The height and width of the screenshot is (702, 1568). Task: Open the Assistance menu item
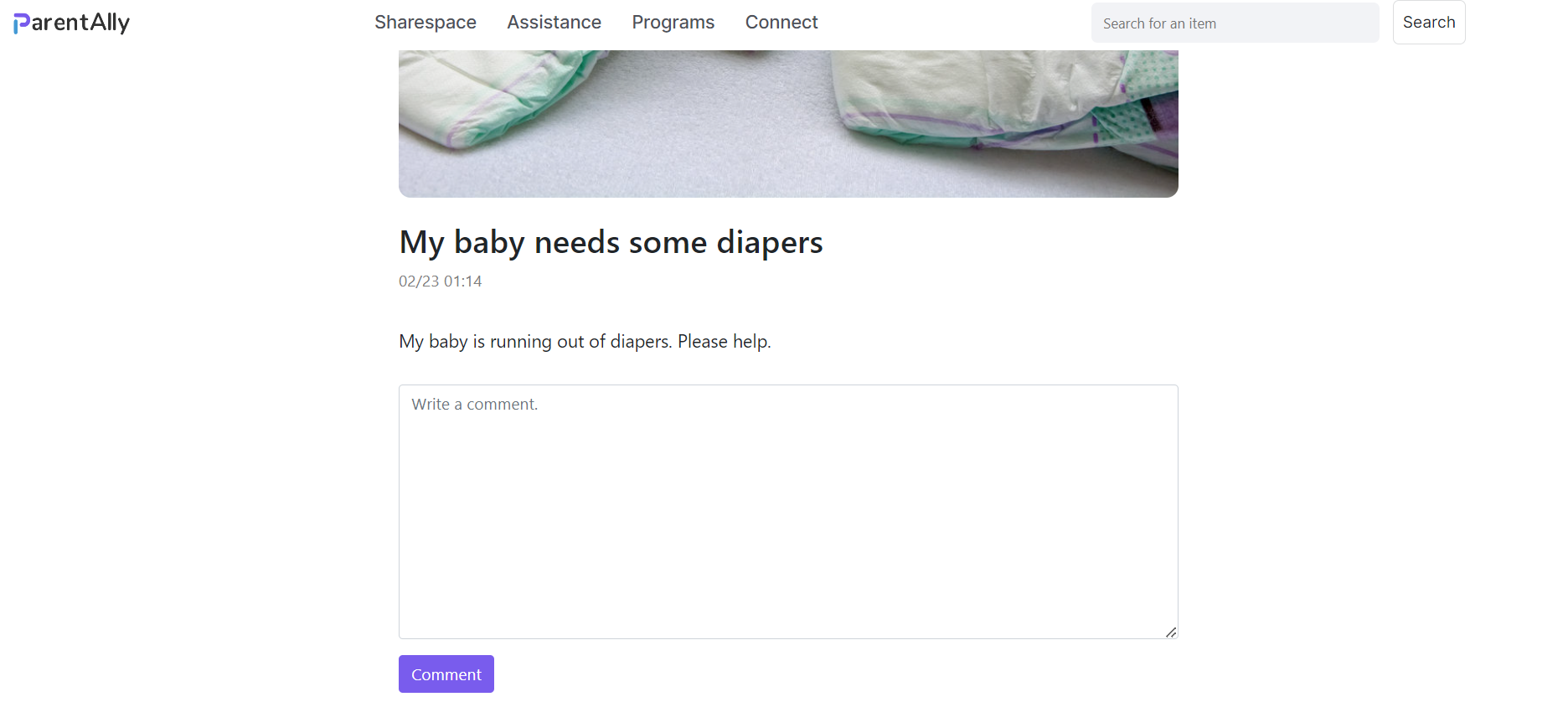(x=554, y=23)
